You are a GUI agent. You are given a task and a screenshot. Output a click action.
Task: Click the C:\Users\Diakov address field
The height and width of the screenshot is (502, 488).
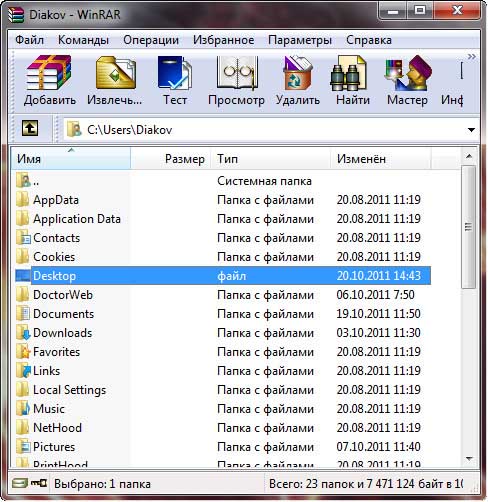270,130
